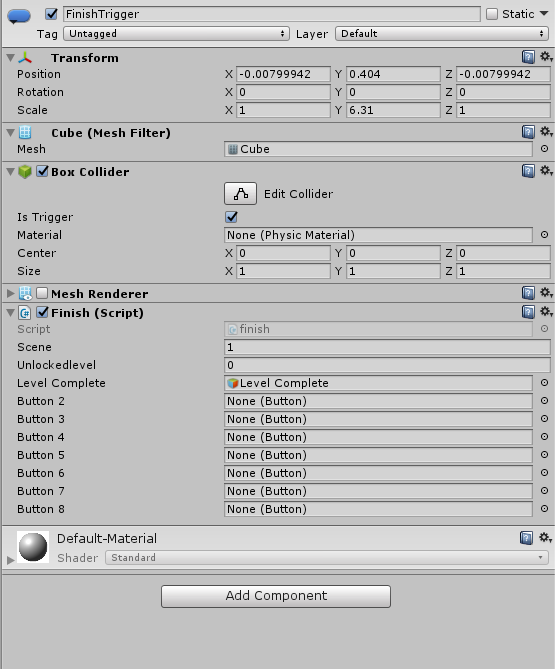Open the Layer dropdown showing Default

[x=442, y=34]
